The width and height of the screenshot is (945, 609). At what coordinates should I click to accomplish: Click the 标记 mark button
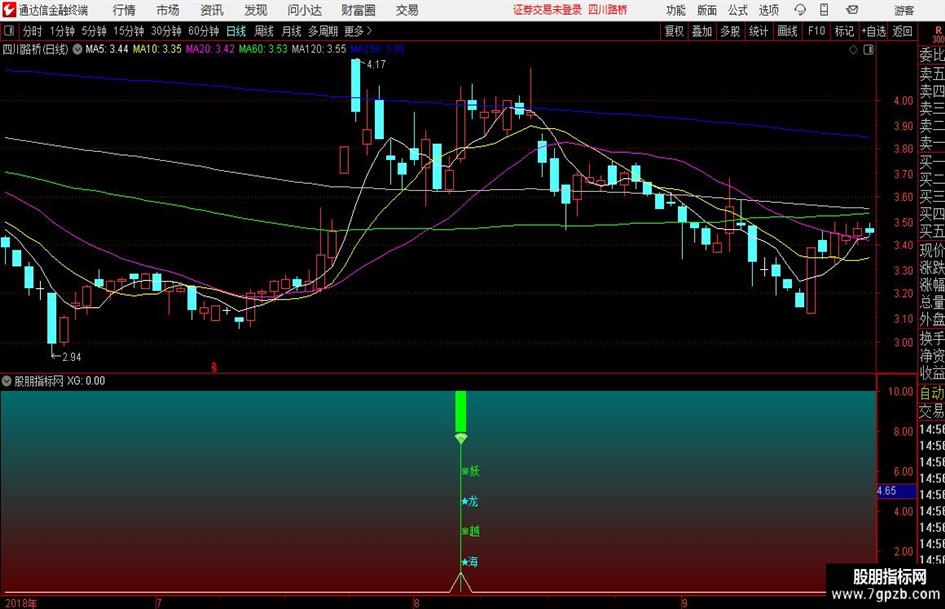coord(844,31)
